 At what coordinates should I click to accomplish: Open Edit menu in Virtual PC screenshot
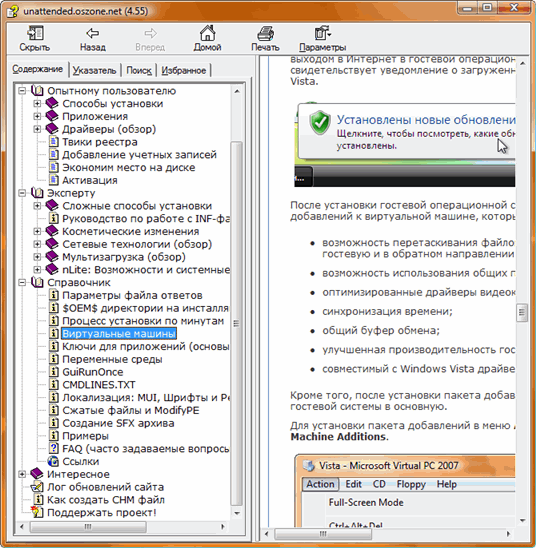coord(353,484)
